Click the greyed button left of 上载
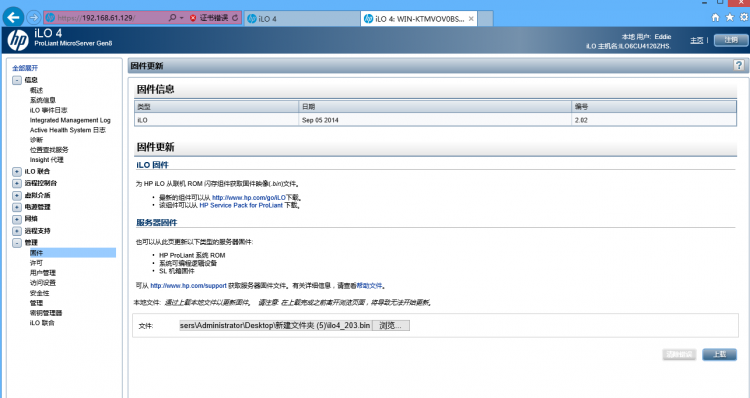 679,354
